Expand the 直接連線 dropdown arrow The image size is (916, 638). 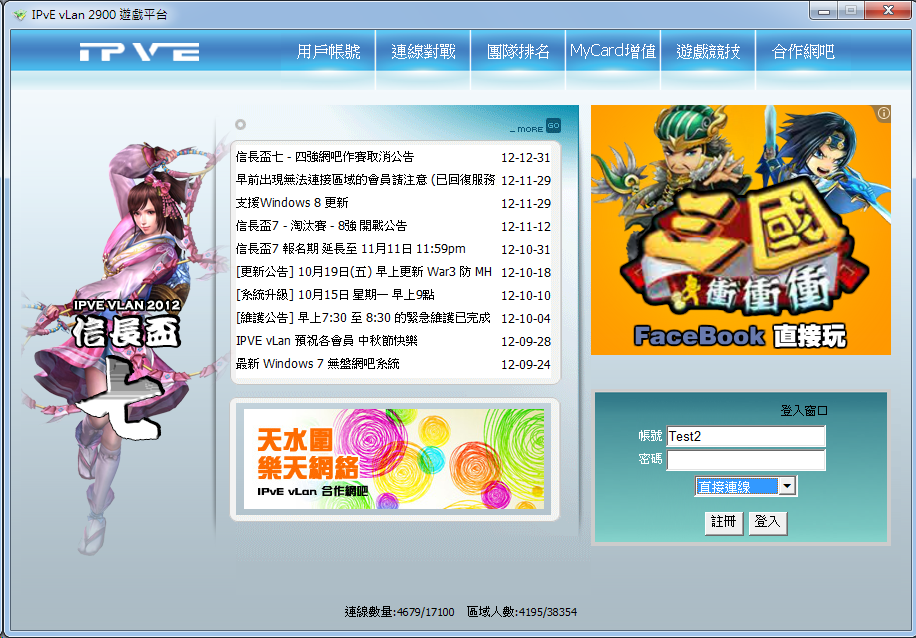click(787, 486)
